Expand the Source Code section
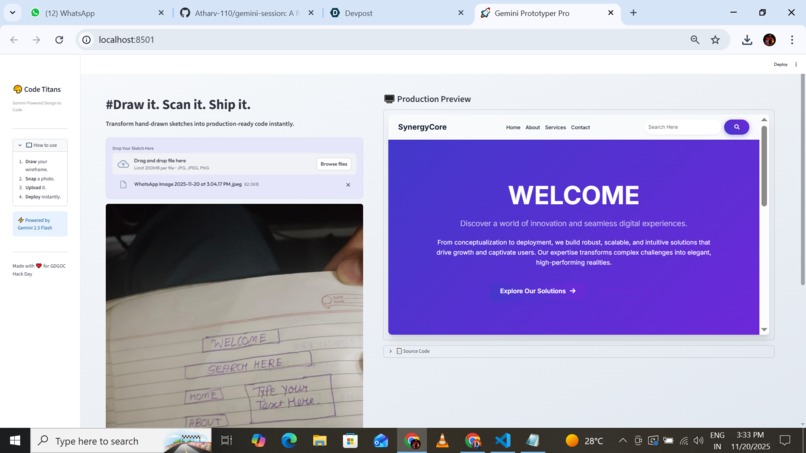Screen dimensions: 806x453 pyautogui.click(x=579, y=351)
